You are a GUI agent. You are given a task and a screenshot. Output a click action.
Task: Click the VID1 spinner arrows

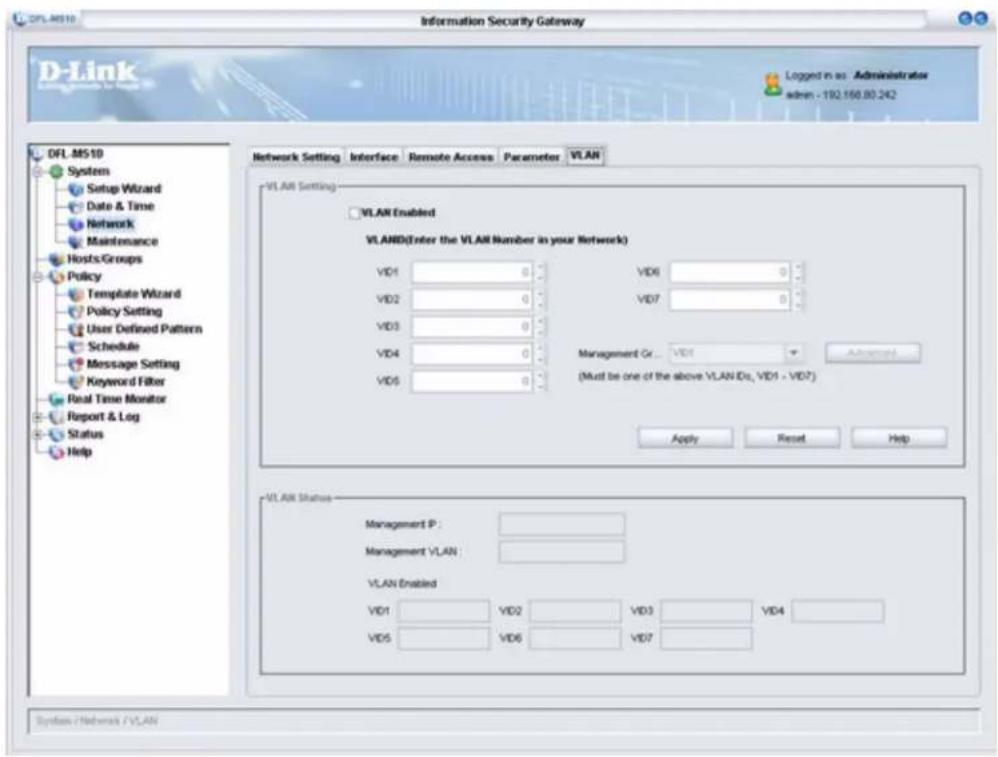point(540,272)
